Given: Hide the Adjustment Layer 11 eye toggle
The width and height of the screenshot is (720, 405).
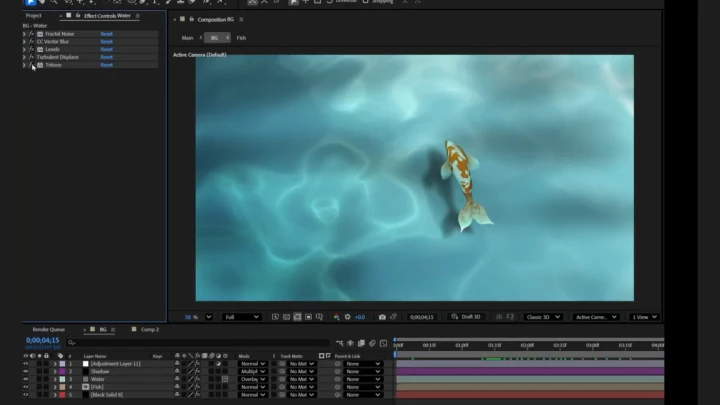Looking at the screenshot, I should click(26, 364).
